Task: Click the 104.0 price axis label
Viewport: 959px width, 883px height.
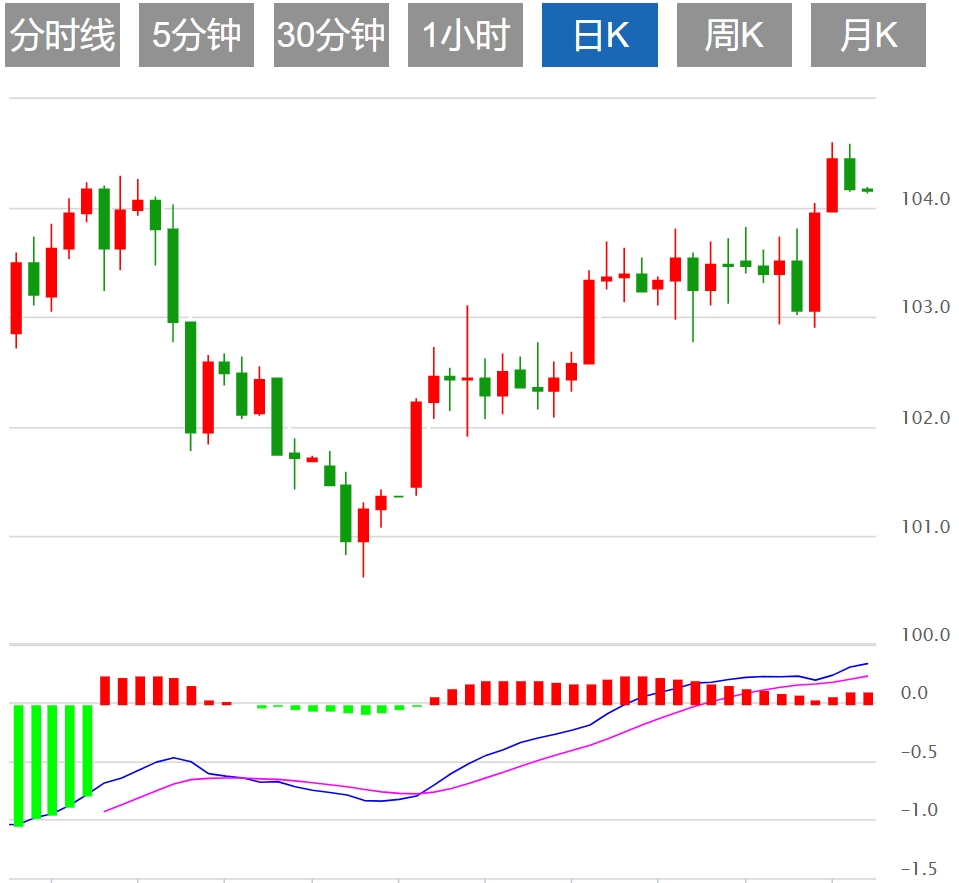Action: pos(925,199)
